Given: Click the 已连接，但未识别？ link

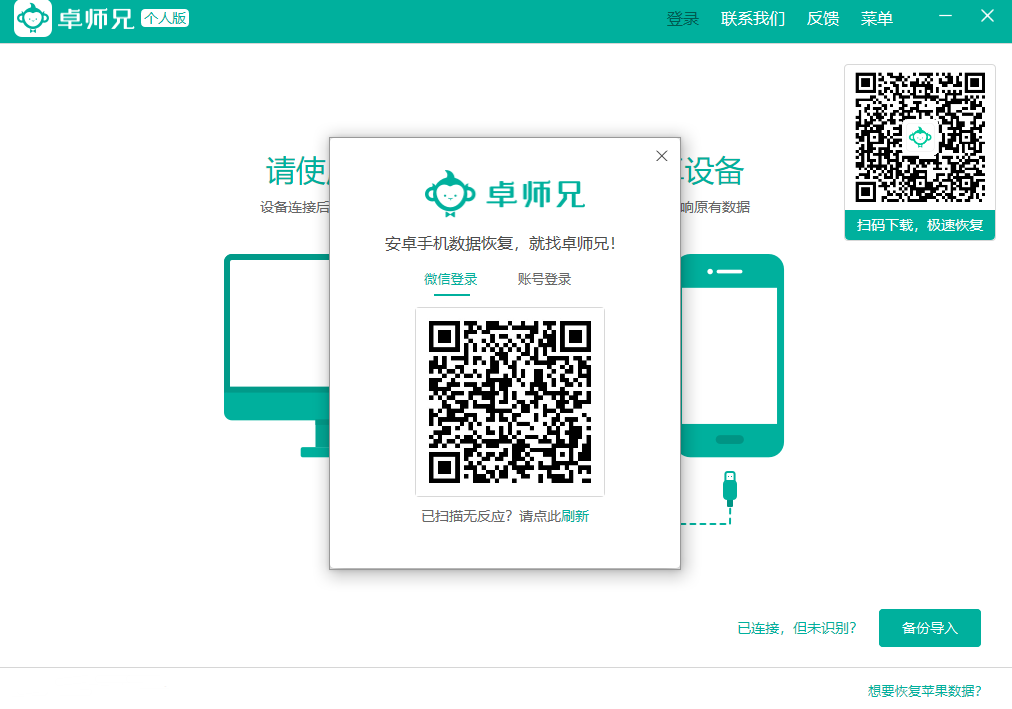Looking at the screenshot, I should pyautogui.click(x=797, y=628).
